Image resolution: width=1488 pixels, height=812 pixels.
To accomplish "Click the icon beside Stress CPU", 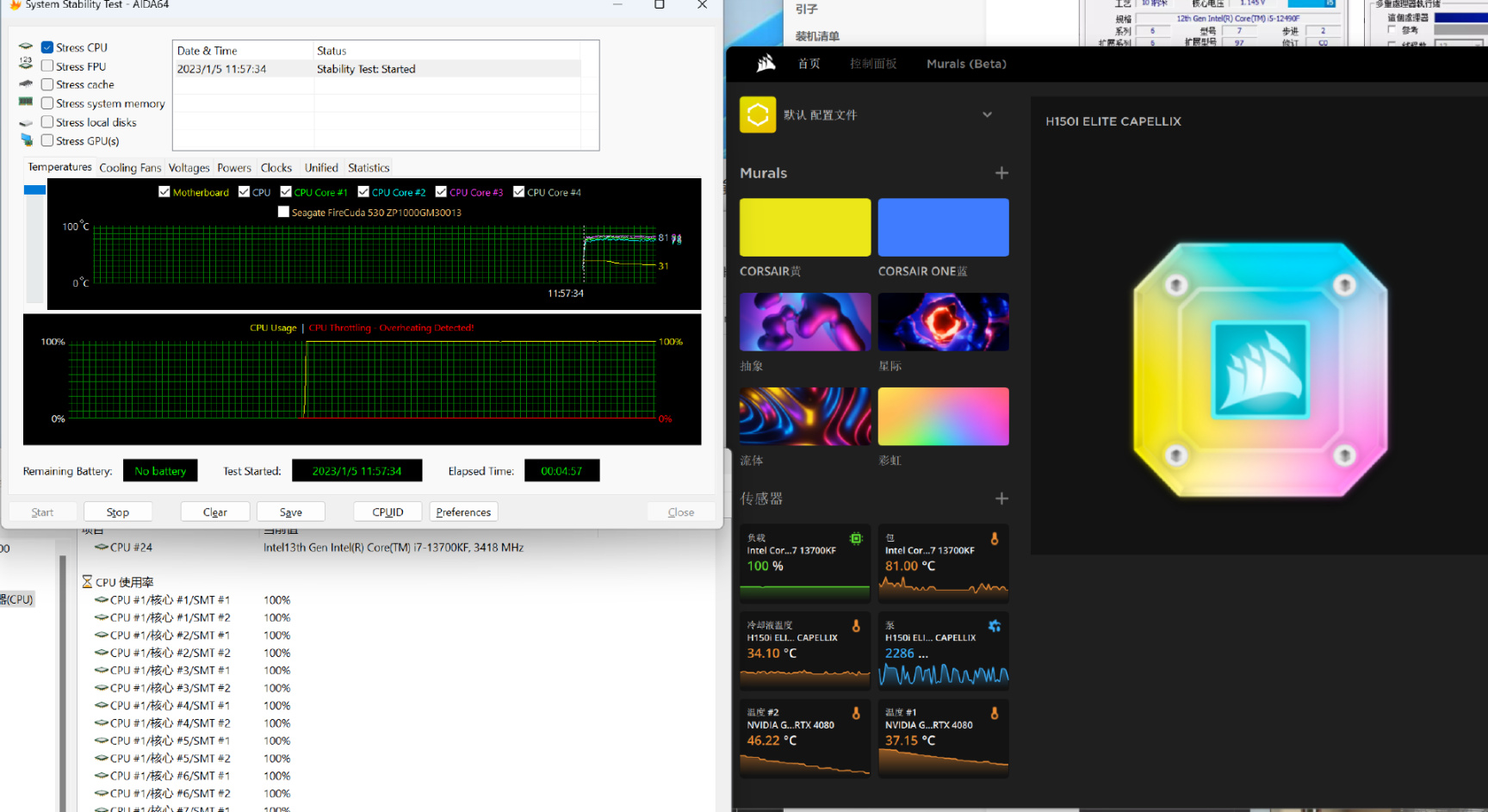I will (x=26, y=46).
